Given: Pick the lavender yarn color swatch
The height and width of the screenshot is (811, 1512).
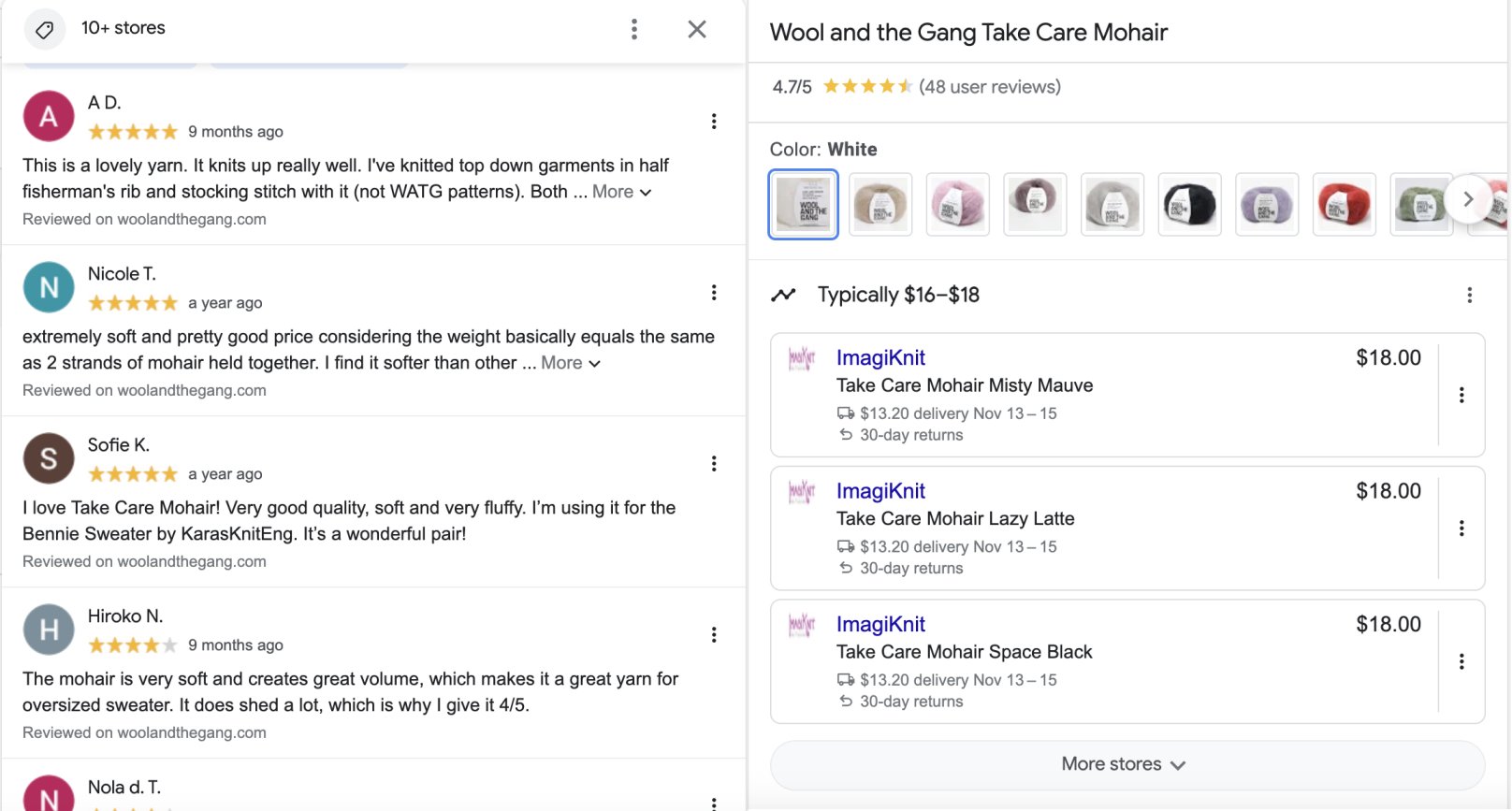Looking at the screenshot, I should click(1267, 204).
